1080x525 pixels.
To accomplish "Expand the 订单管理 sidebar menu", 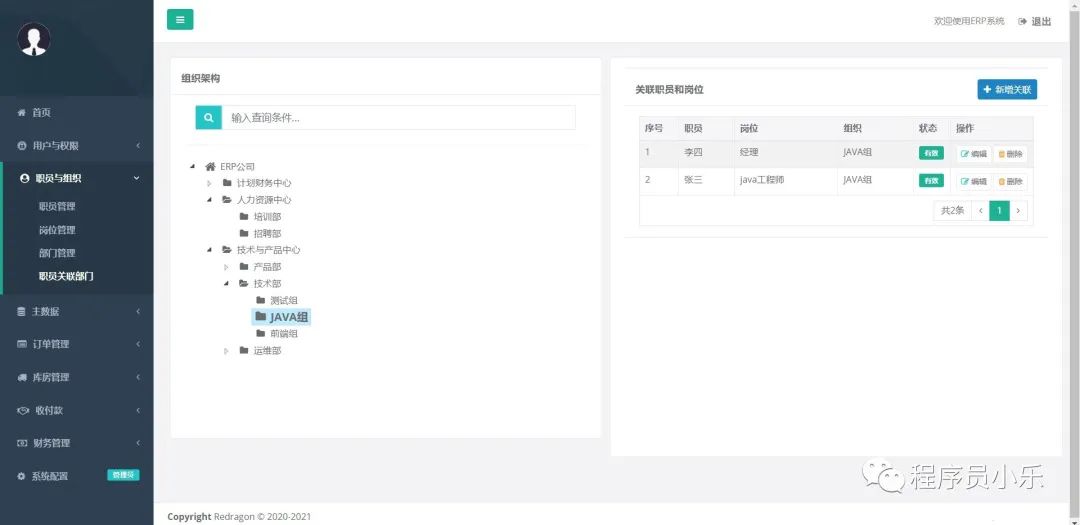I will 77,344.
